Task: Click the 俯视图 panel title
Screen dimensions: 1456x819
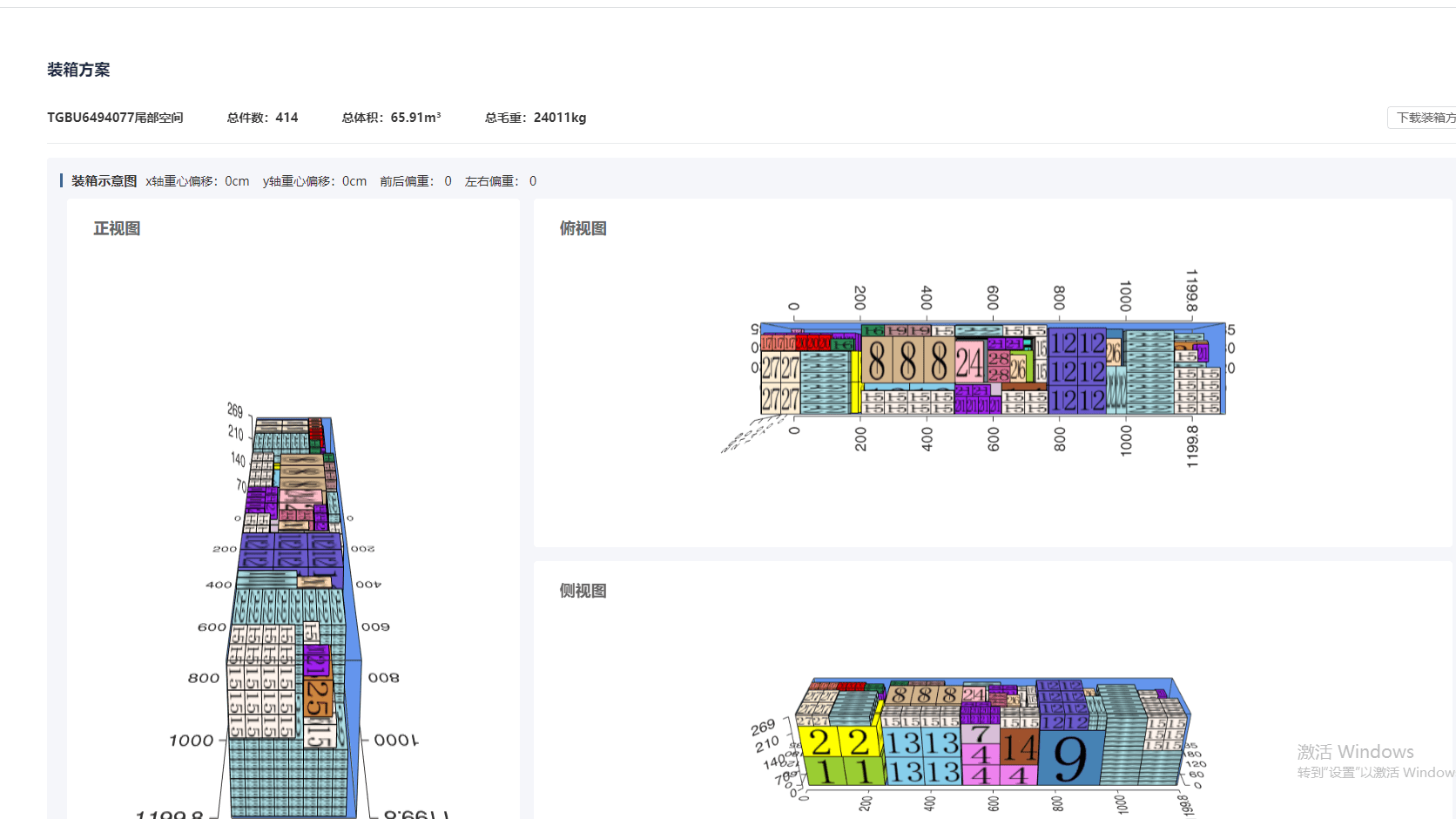Action: coord(583,228)
